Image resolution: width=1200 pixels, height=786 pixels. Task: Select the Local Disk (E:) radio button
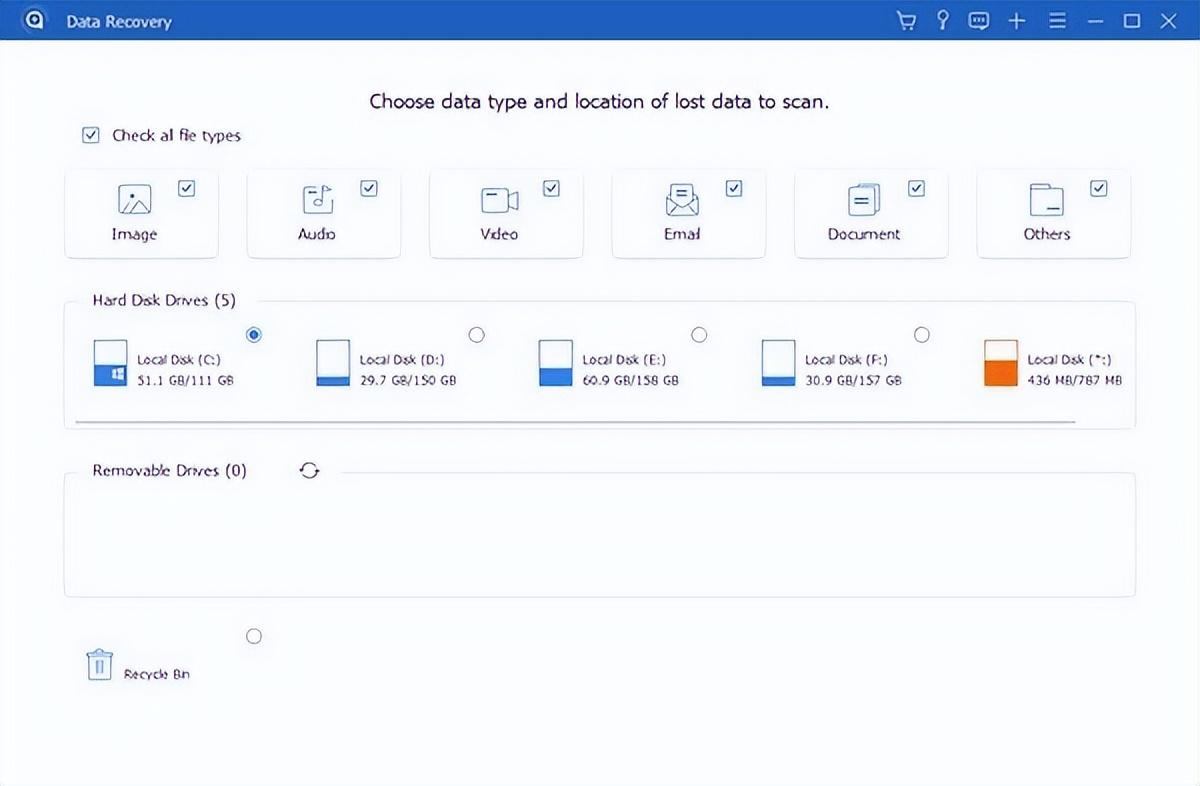click(699, 335)
